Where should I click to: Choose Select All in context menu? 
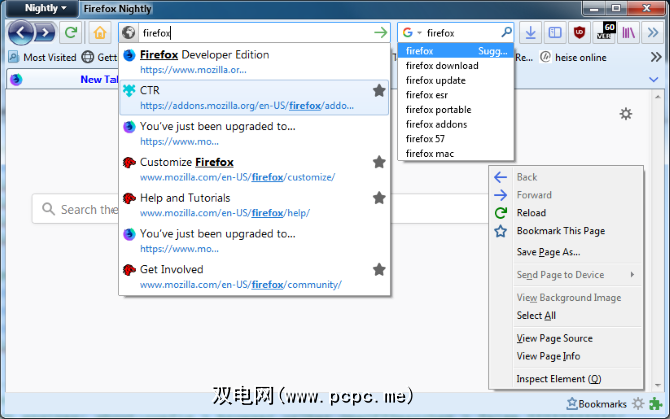click(566, 316)
